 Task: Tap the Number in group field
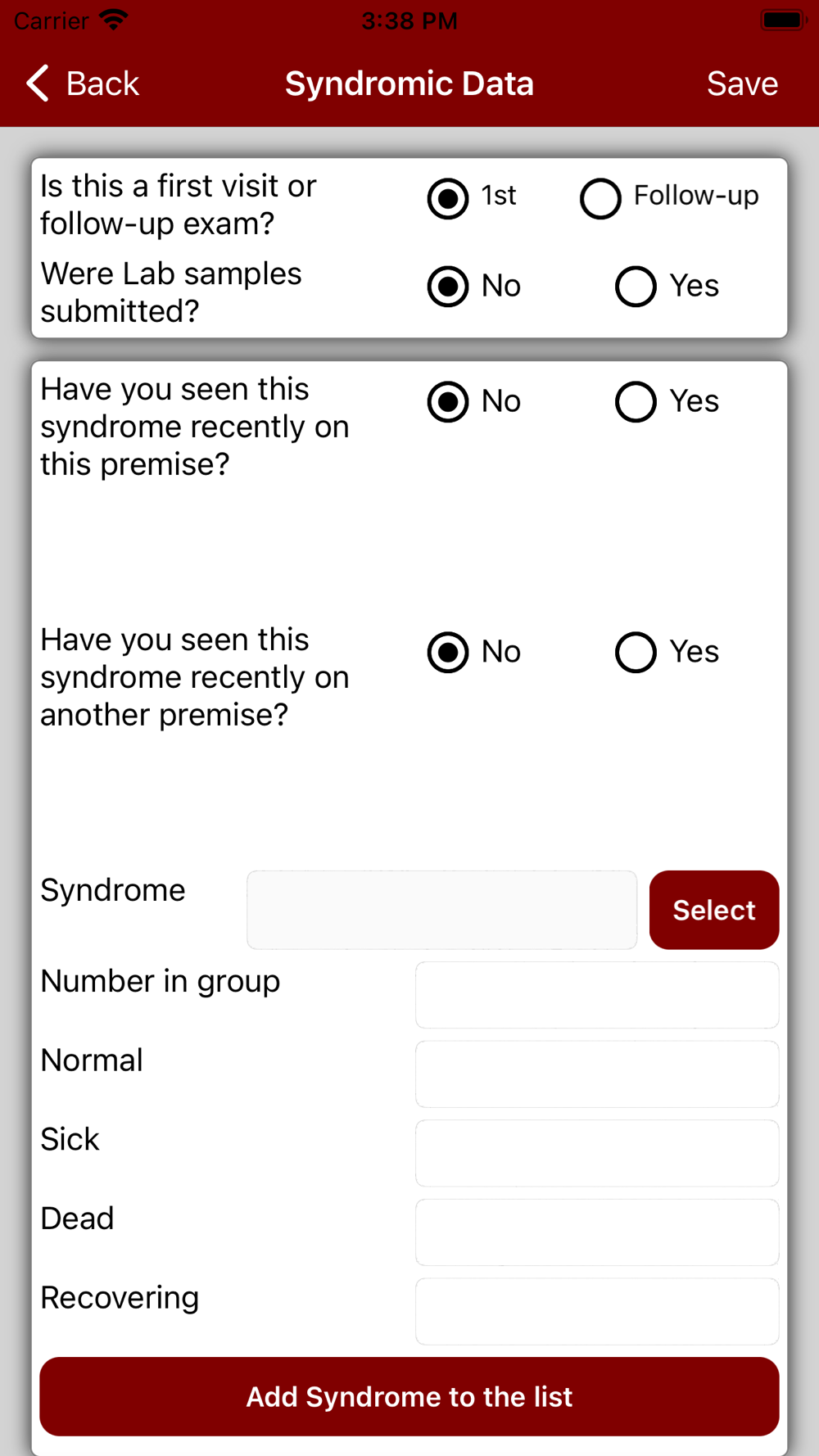[597, 995]
